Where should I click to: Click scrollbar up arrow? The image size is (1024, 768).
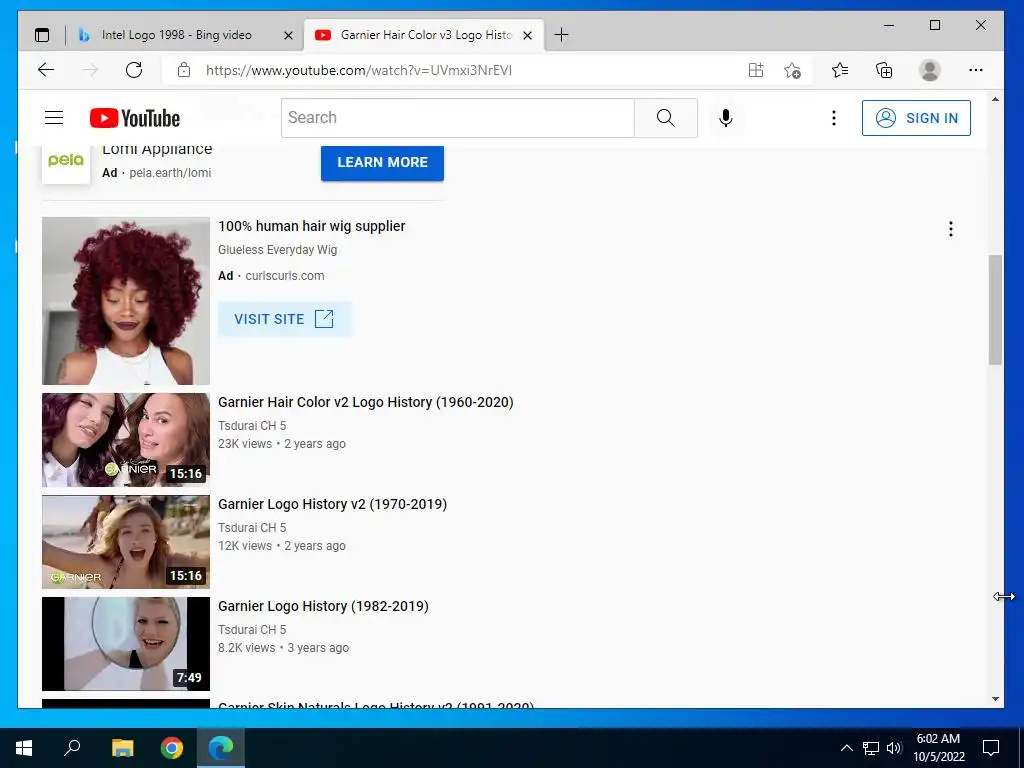tap(995, 99)
